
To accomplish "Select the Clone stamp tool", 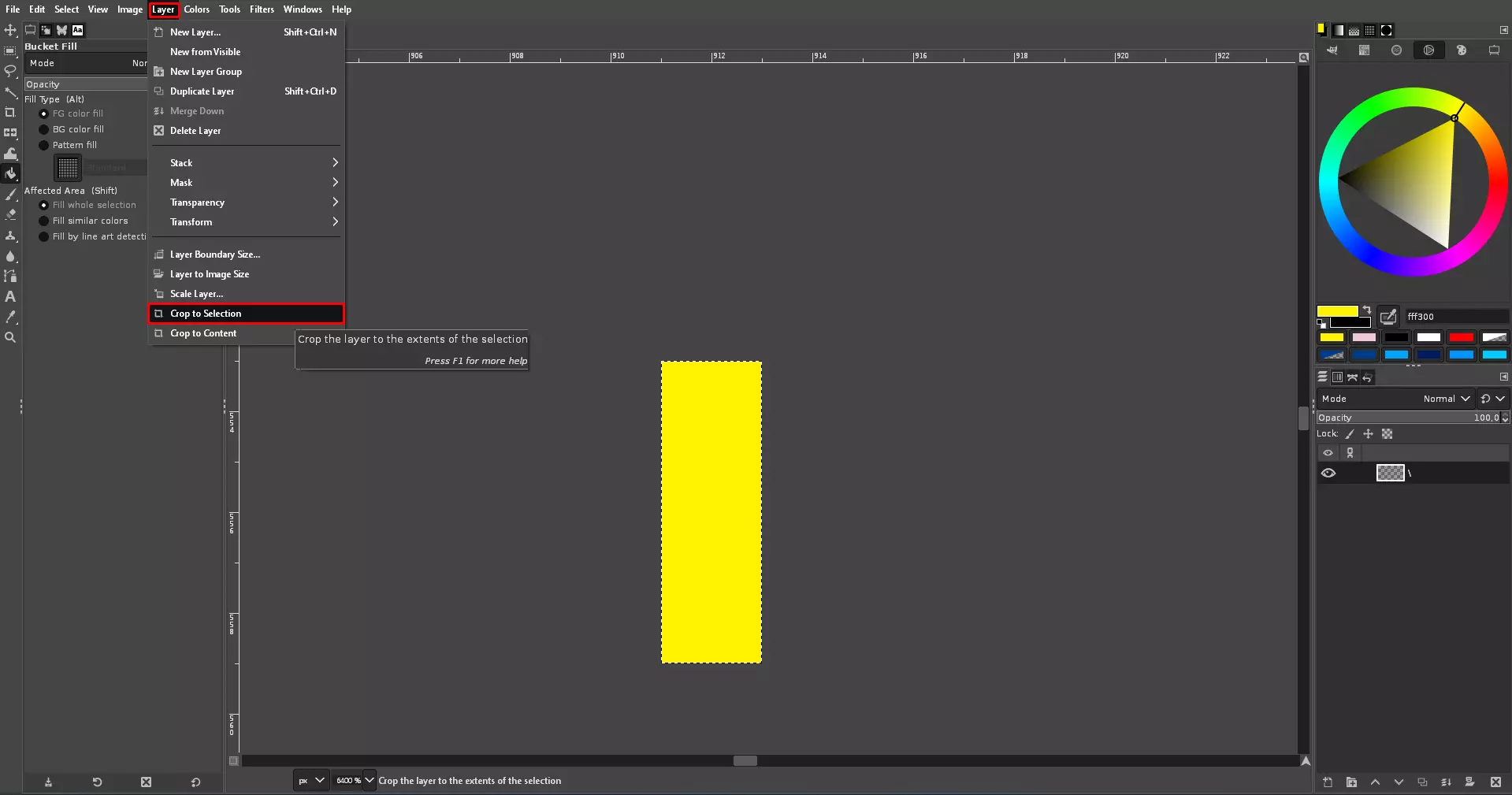I will tap(10, 235).
